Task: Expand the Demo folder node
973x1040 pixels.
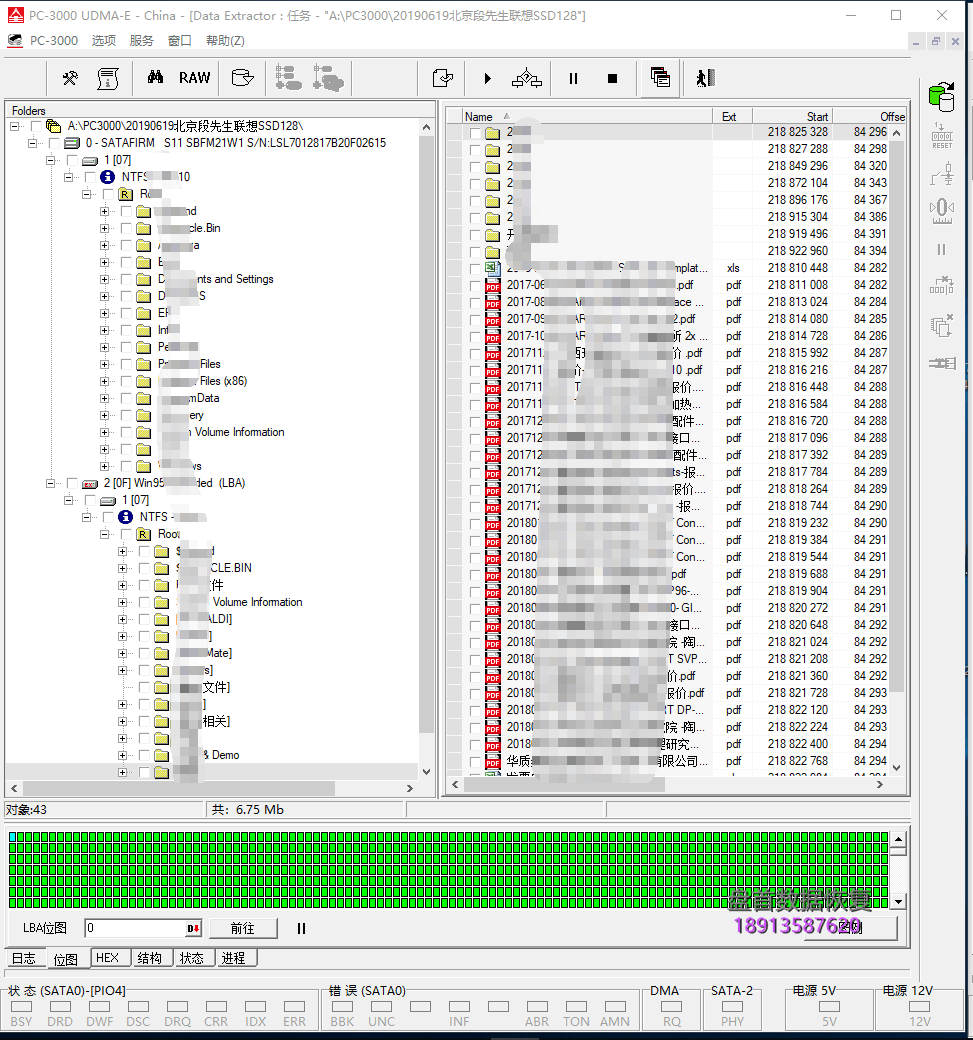Action: [122, 755]
